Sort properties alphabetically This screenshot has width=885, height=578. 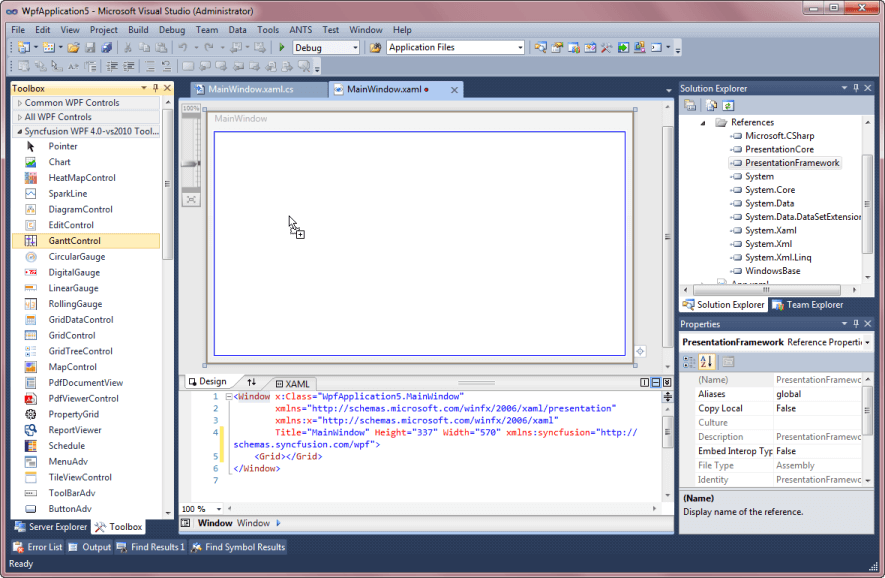click(707, 362)
